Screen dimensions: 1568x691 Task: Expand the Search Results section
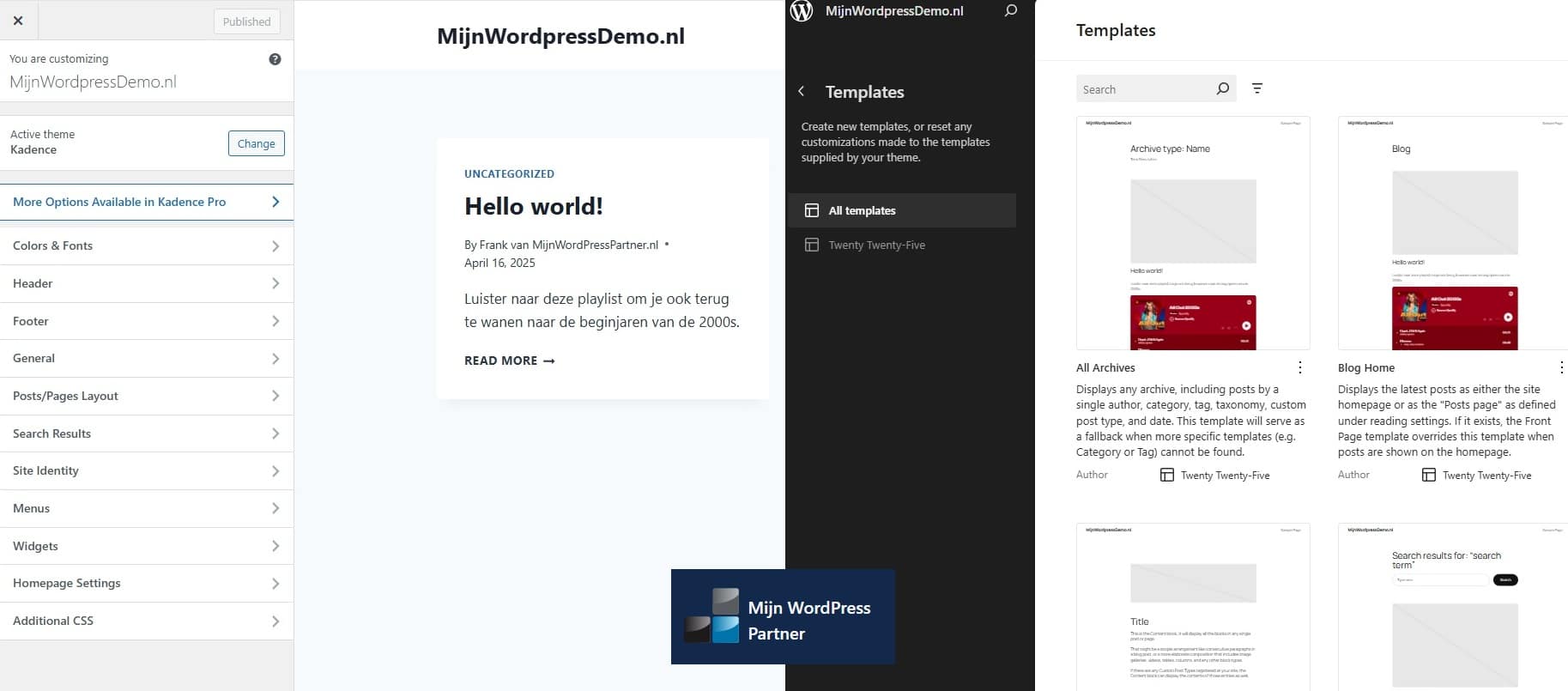[147, 433]
